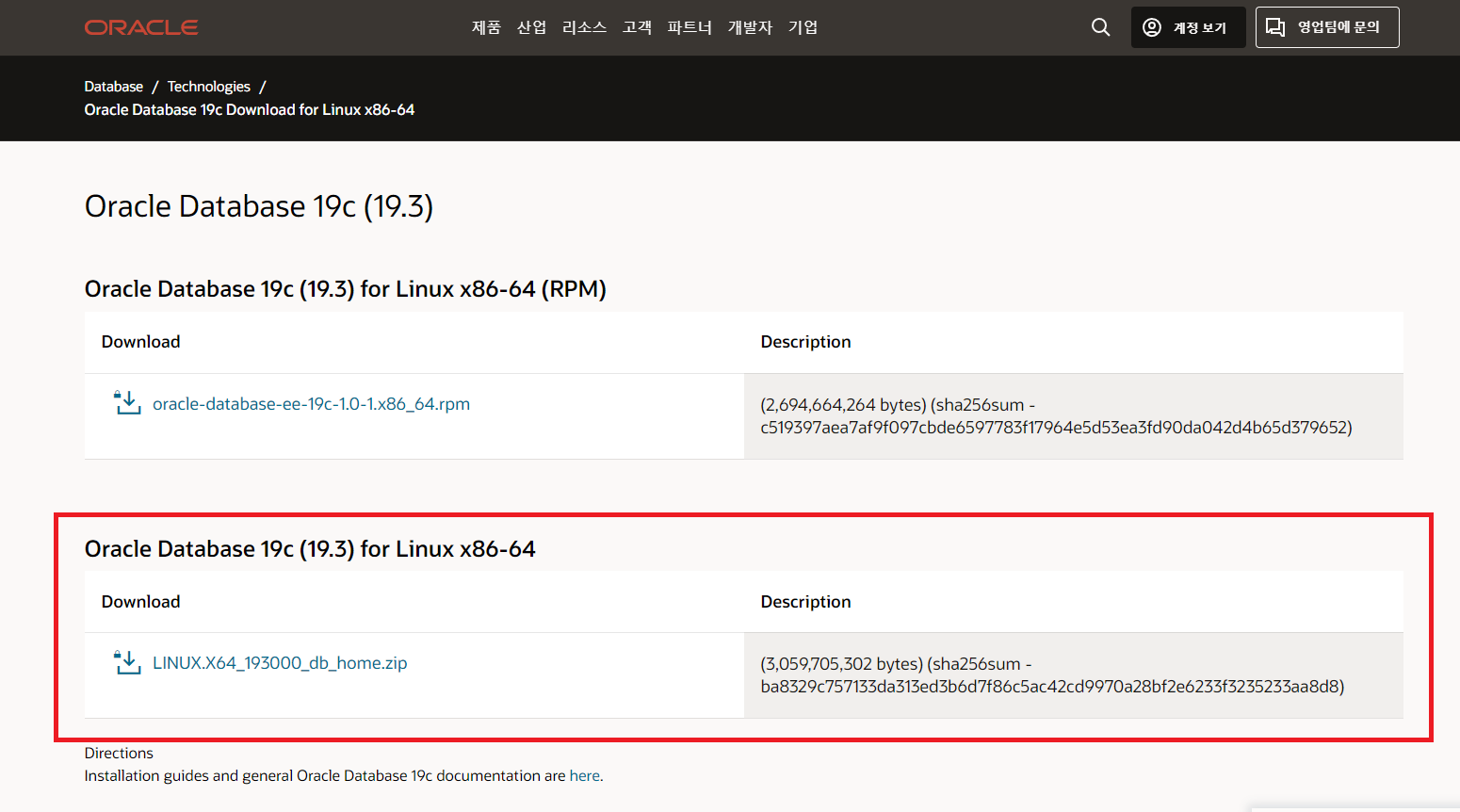Download oracle-database-ee-19c-1.0-1.x86_64.rpm
The image size is (1460, 812).
click(x=311, y=404)
